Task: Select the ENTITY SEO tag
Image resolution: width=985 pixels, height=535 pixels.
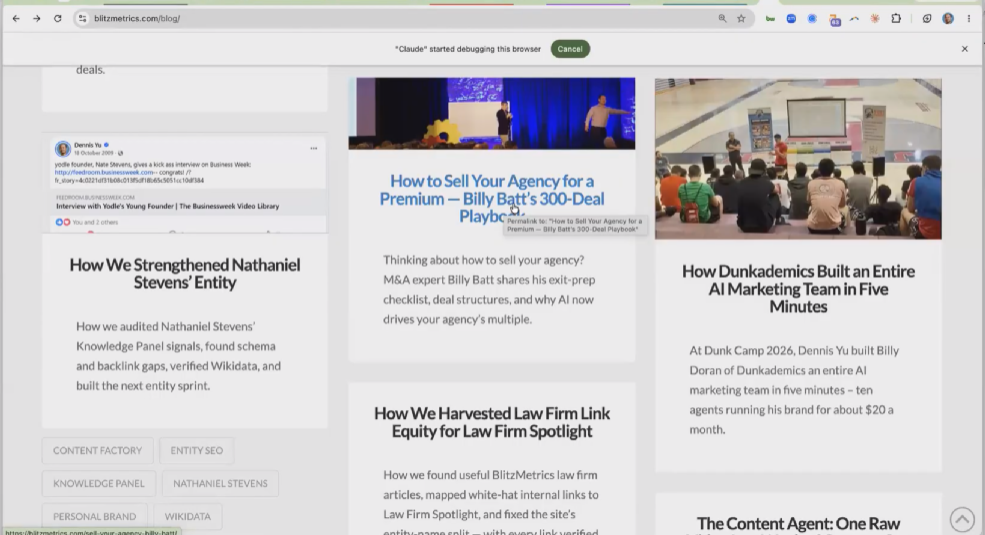Action: [x=197, y=450]
